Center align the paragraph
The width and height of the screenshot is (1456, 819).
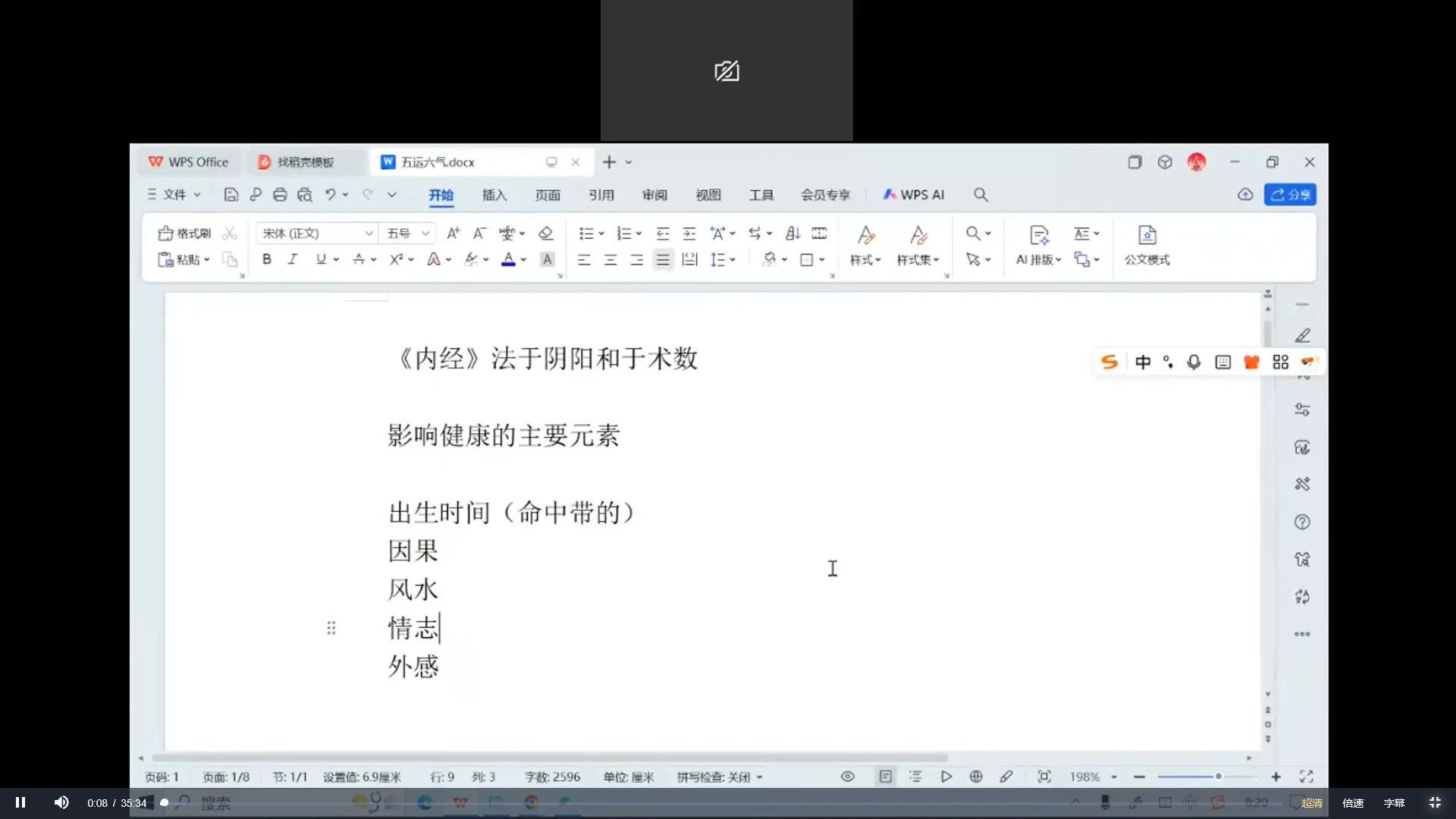pos(610,260)
